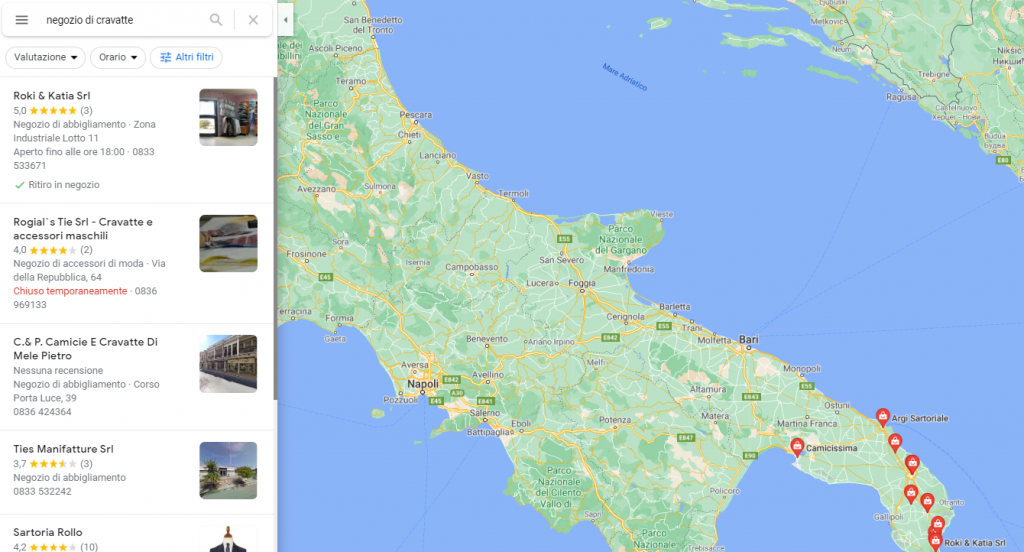View Rogial's Tie Srl photo thumbnail
Screen dimensions: 1024x552
click(228, 244)
